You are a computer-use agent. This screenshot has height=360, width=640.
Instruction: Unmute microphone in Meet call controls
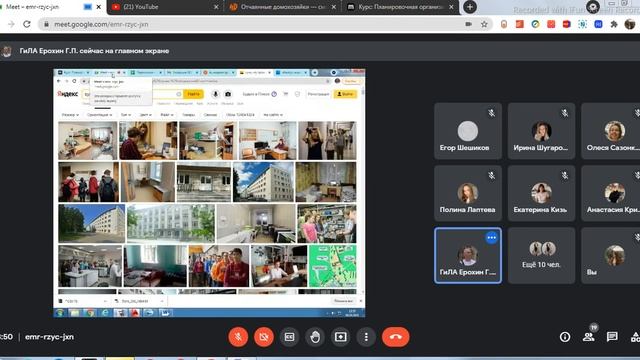[238, 337]
